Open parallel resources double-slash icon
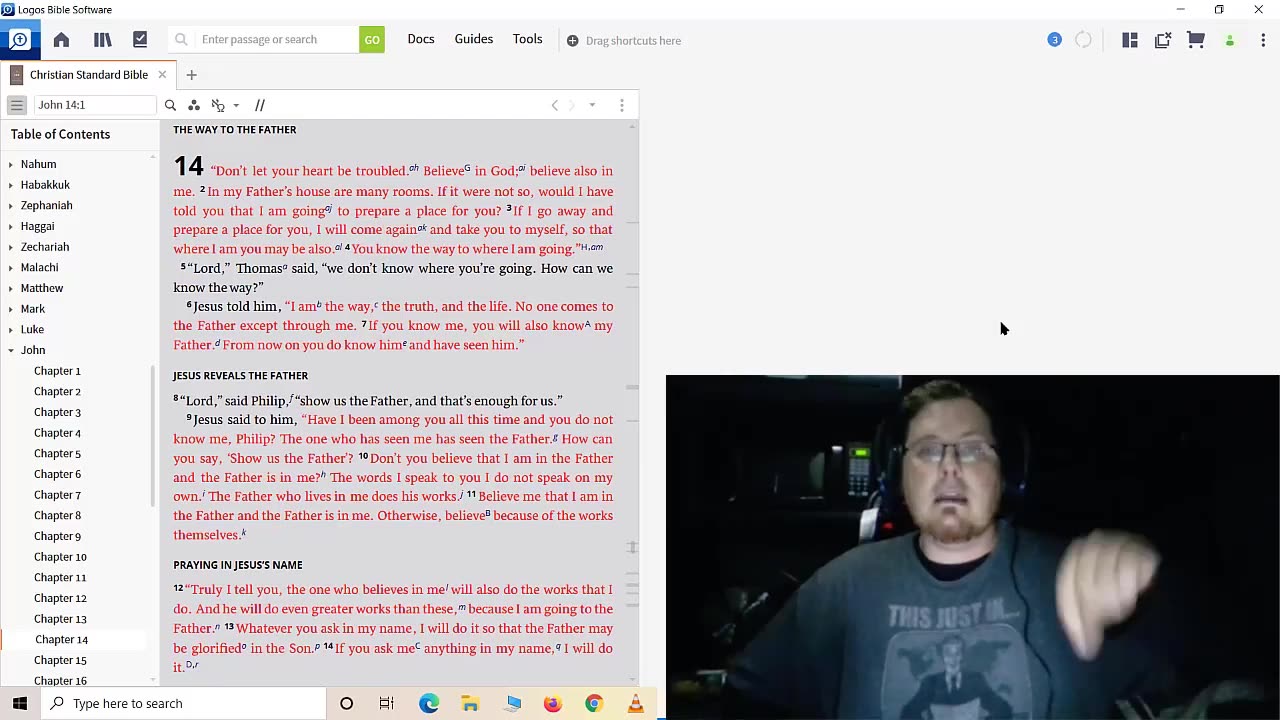Viewport: 1280px width, 720px height. click(259, 105)
